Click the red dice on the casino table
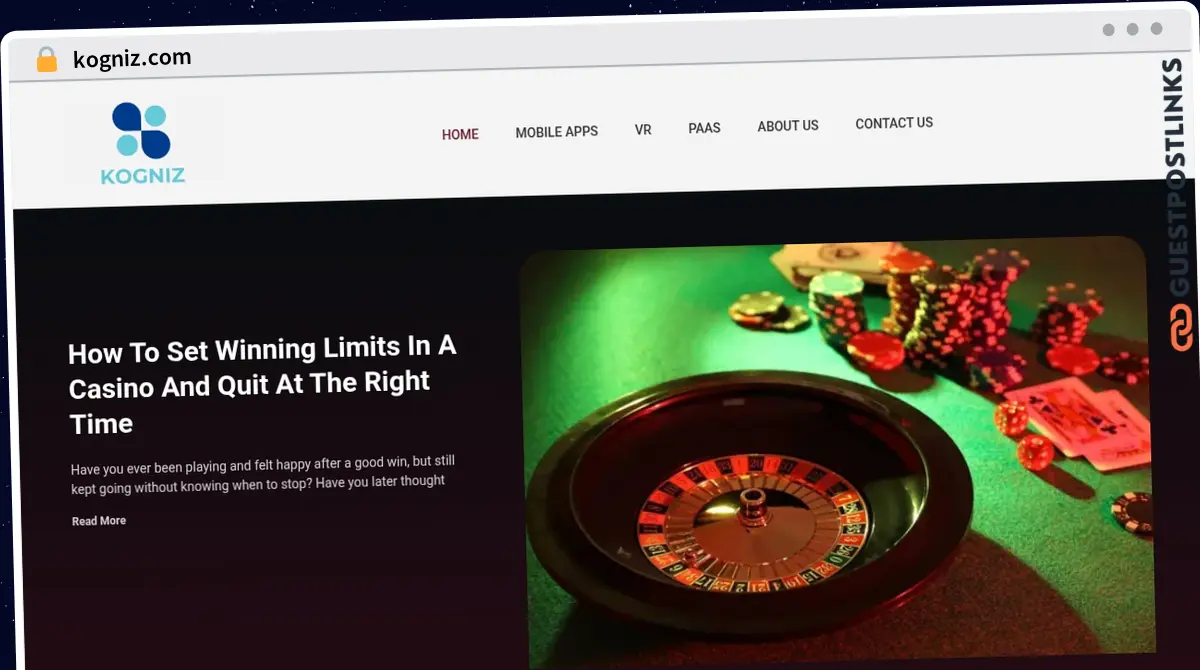The image size is (1200, 670). (1023, 434)
